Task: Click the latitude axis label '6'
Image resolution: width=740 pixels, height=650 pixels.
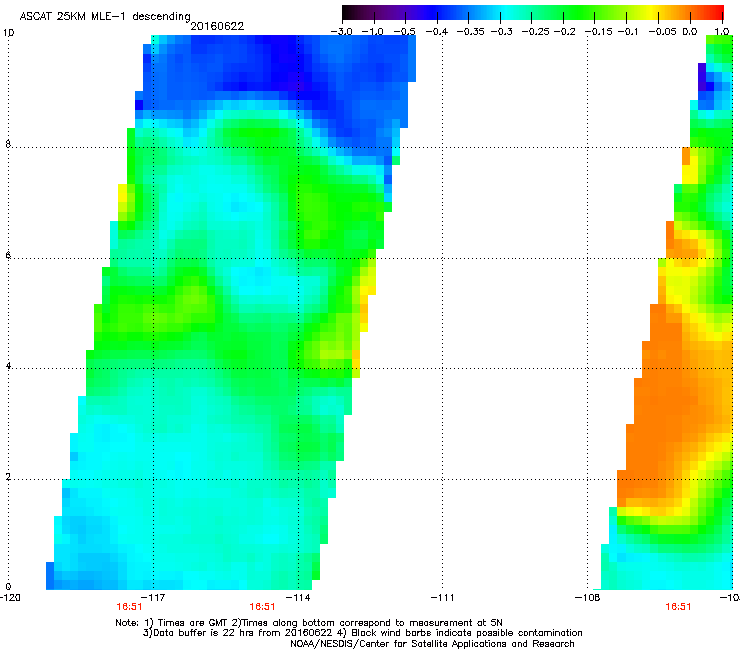Action: [8, 255]
